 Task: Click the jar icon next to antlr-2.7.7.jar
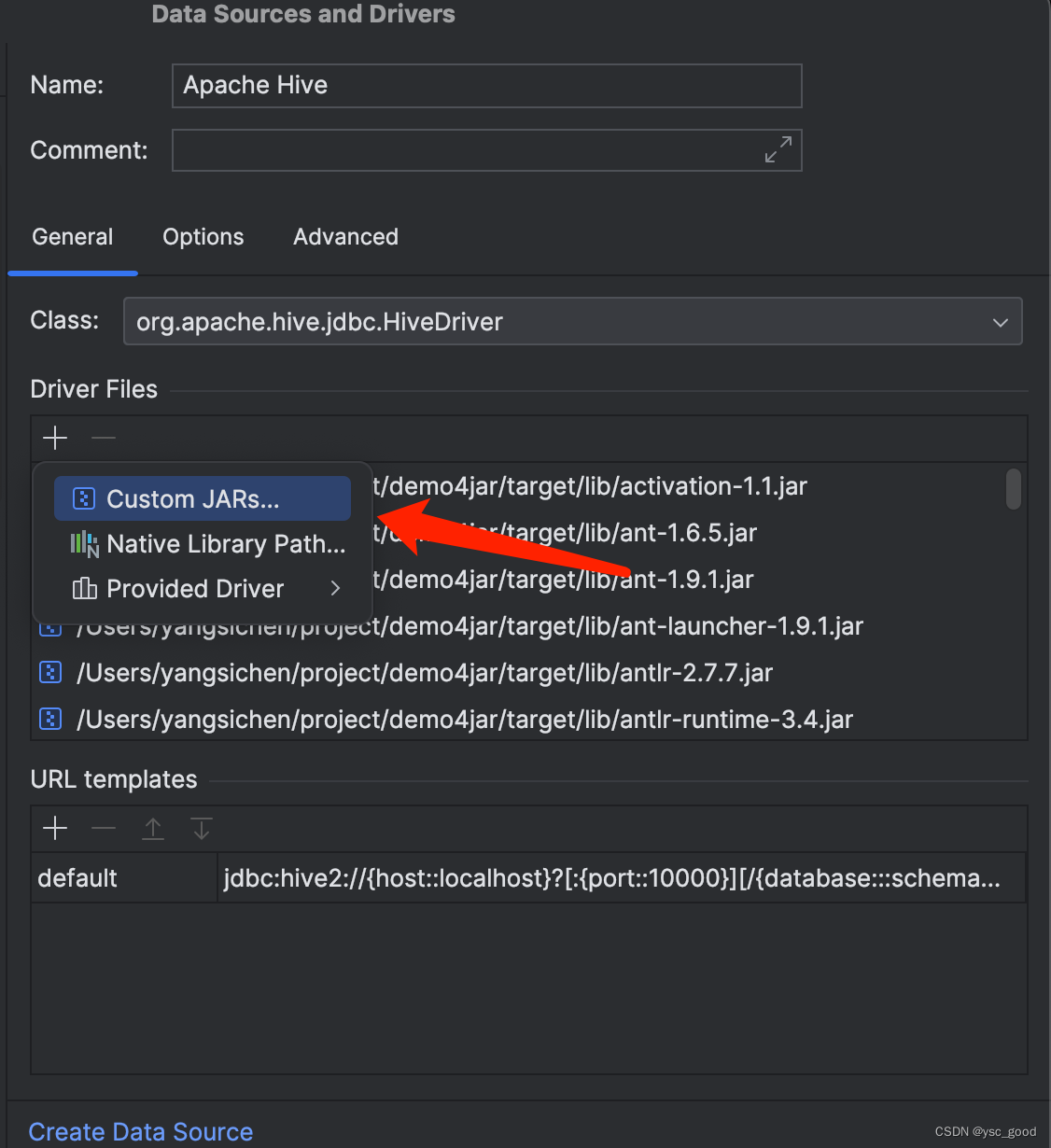49,672
